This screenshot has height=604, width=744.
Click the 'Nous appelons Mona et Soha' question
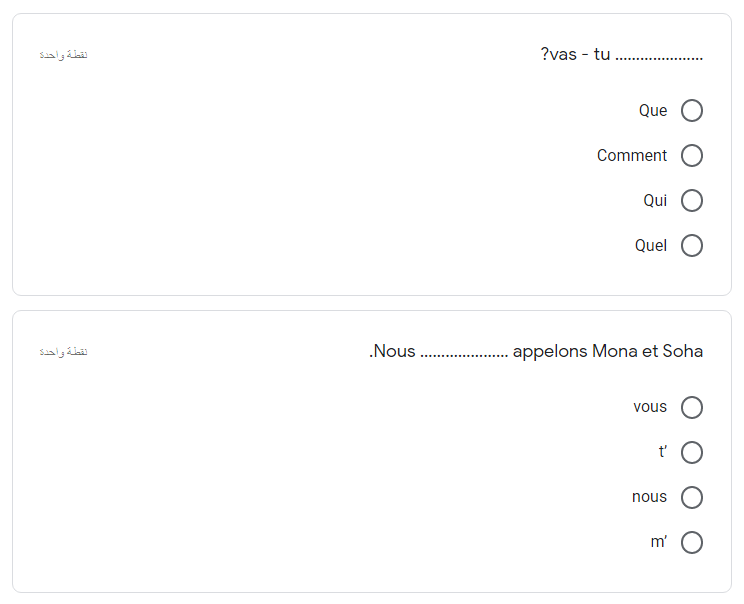(x=536, y=351)
